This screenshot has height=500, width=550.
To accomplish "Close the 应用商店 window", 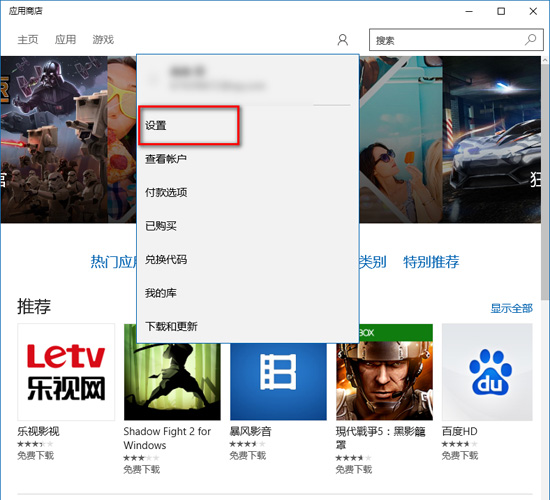I will [x=533, y=11].
